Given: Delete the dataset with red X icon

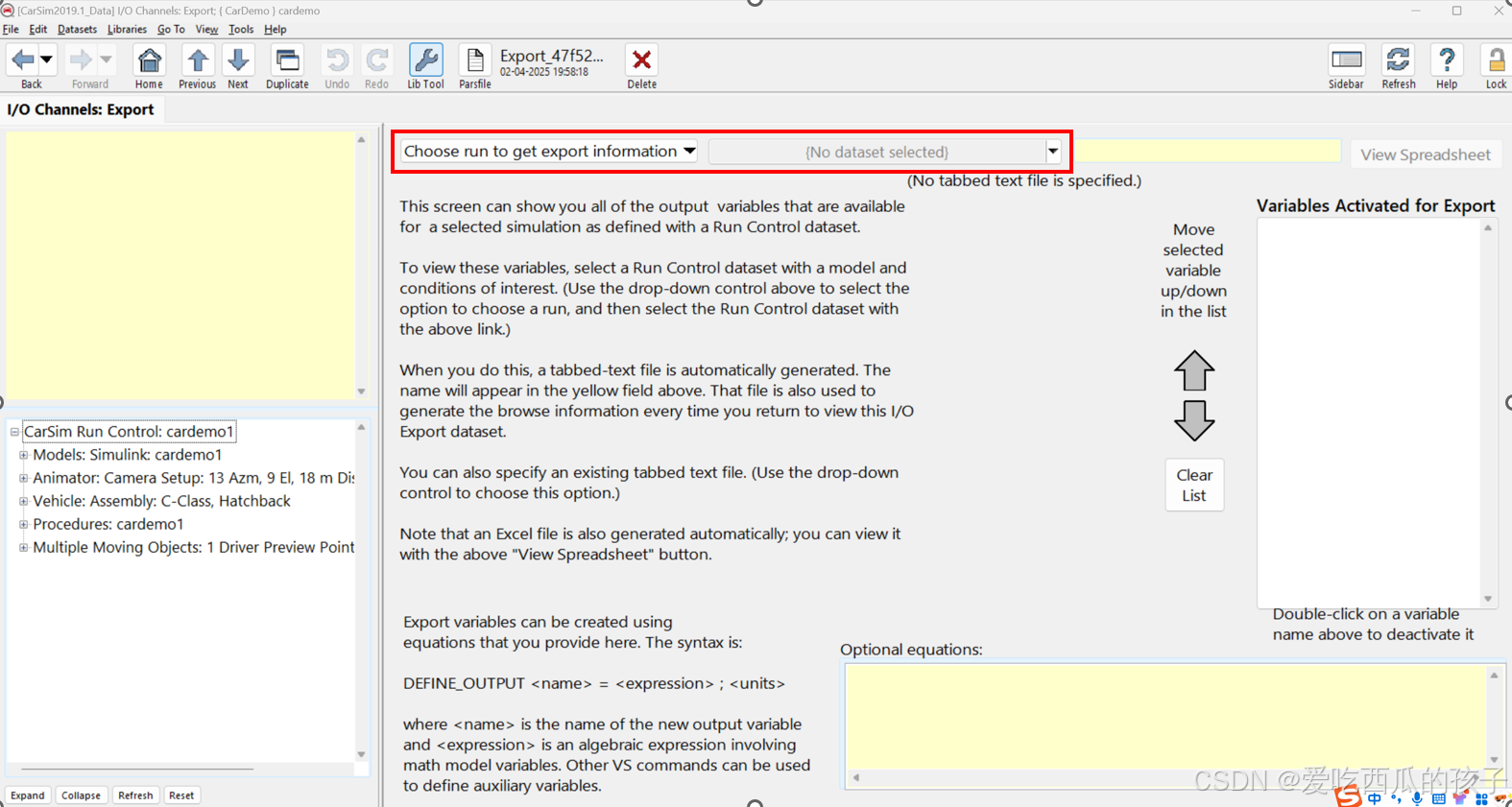Looking at the screenshot, I should (x=641, y=59).
